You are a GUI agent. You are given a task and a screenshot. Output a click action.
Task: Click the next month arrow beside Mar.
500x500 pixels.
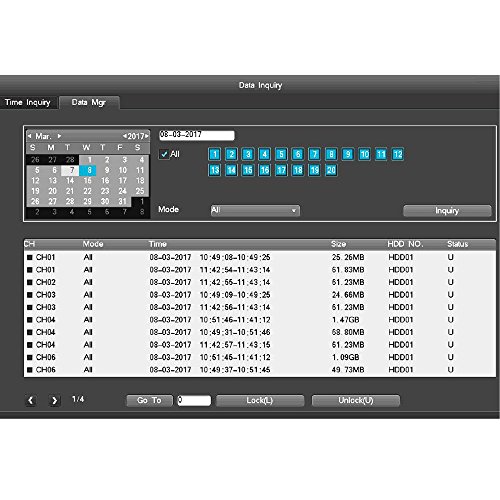click(x=59, y=136)
